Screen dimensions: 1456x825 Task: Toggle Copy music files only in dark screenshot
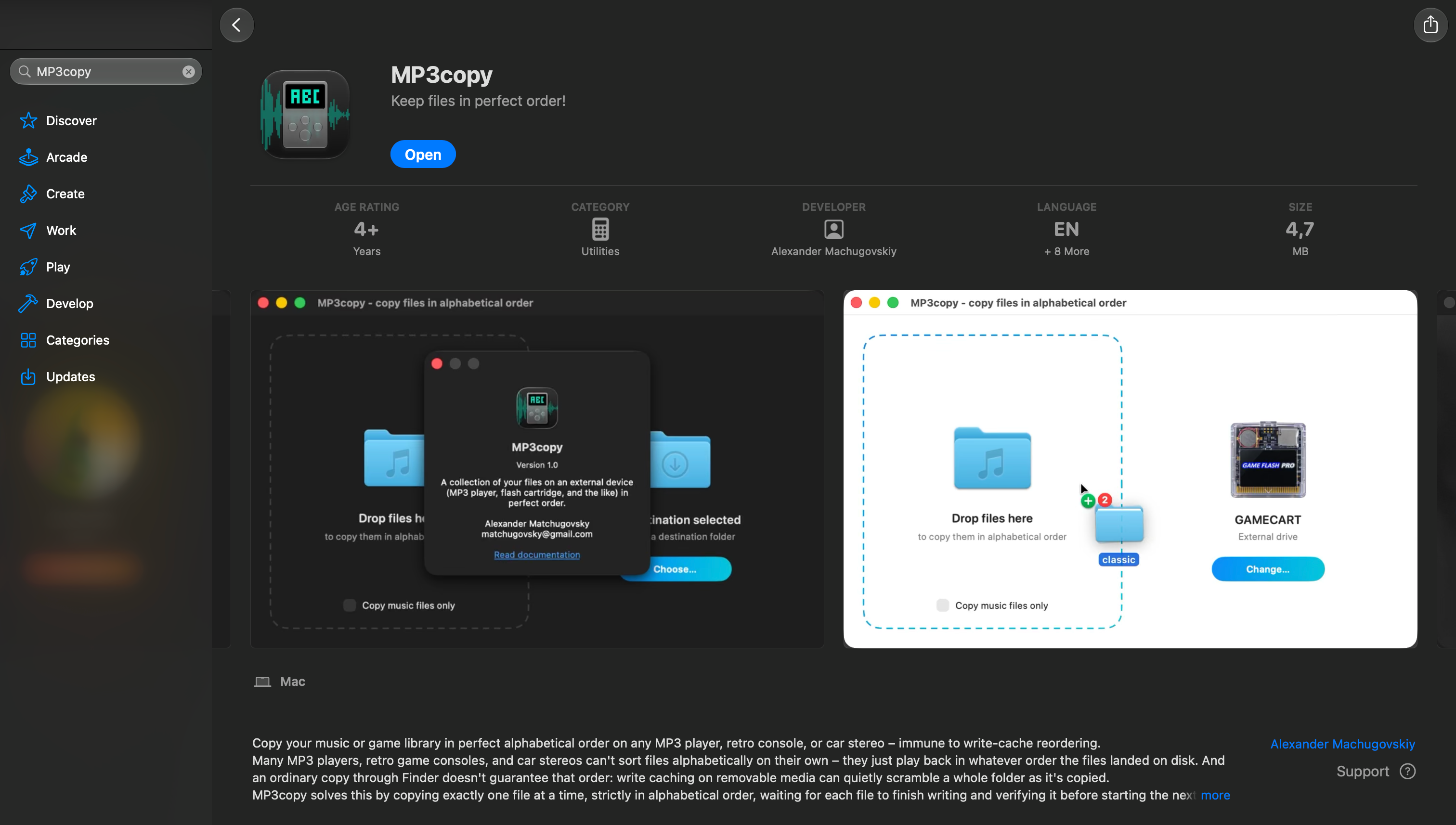(x=350, y=605)
